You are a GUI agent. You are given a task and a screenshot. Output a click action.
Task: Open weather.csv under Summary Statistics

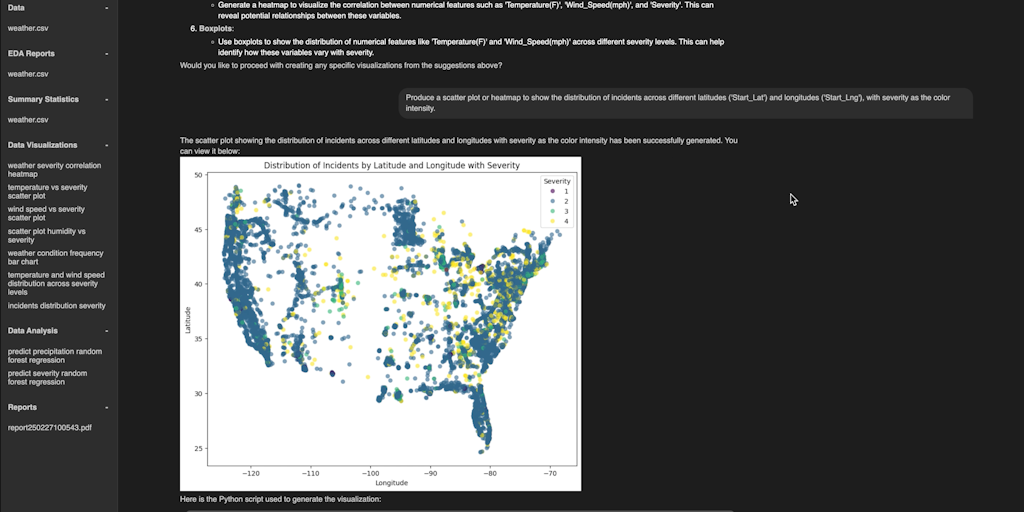pos(28,120)
